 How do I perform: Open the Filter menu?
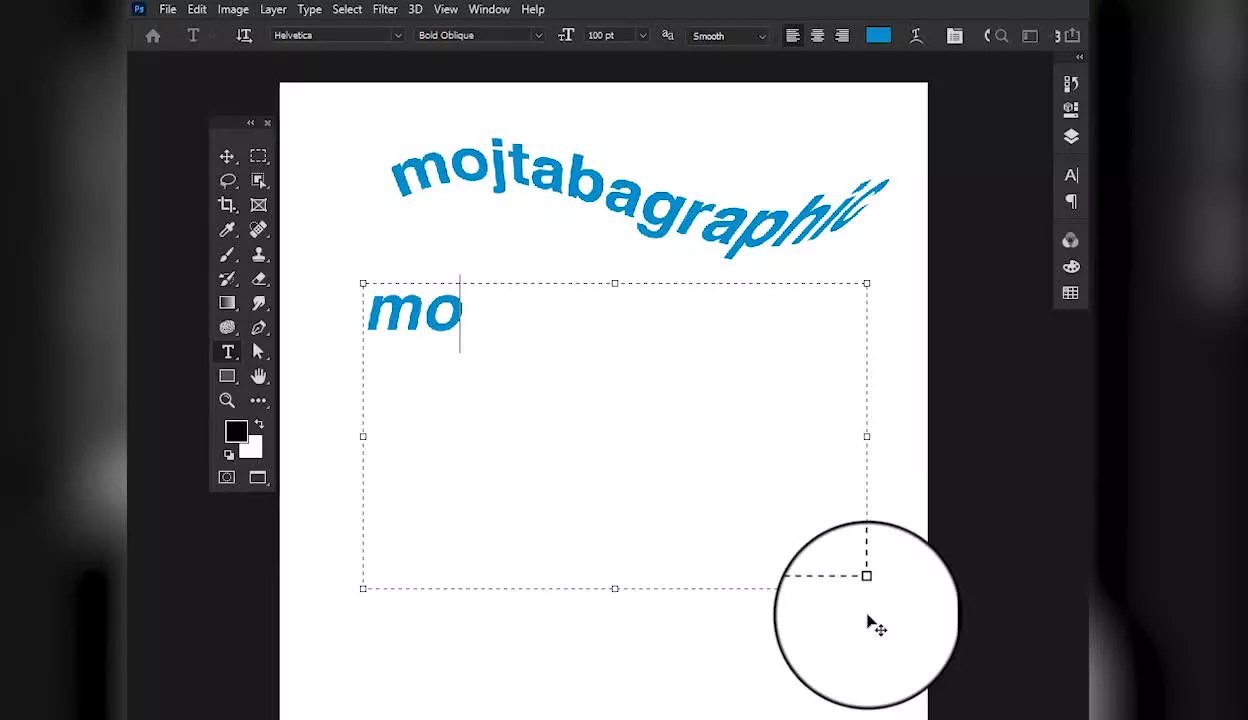coord(385,9)
